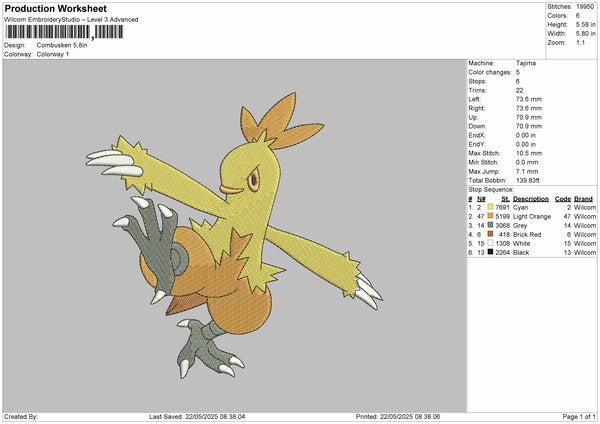Select the White thread color swatch
Viewport: 600px width, 424px height.
[490, 243]
